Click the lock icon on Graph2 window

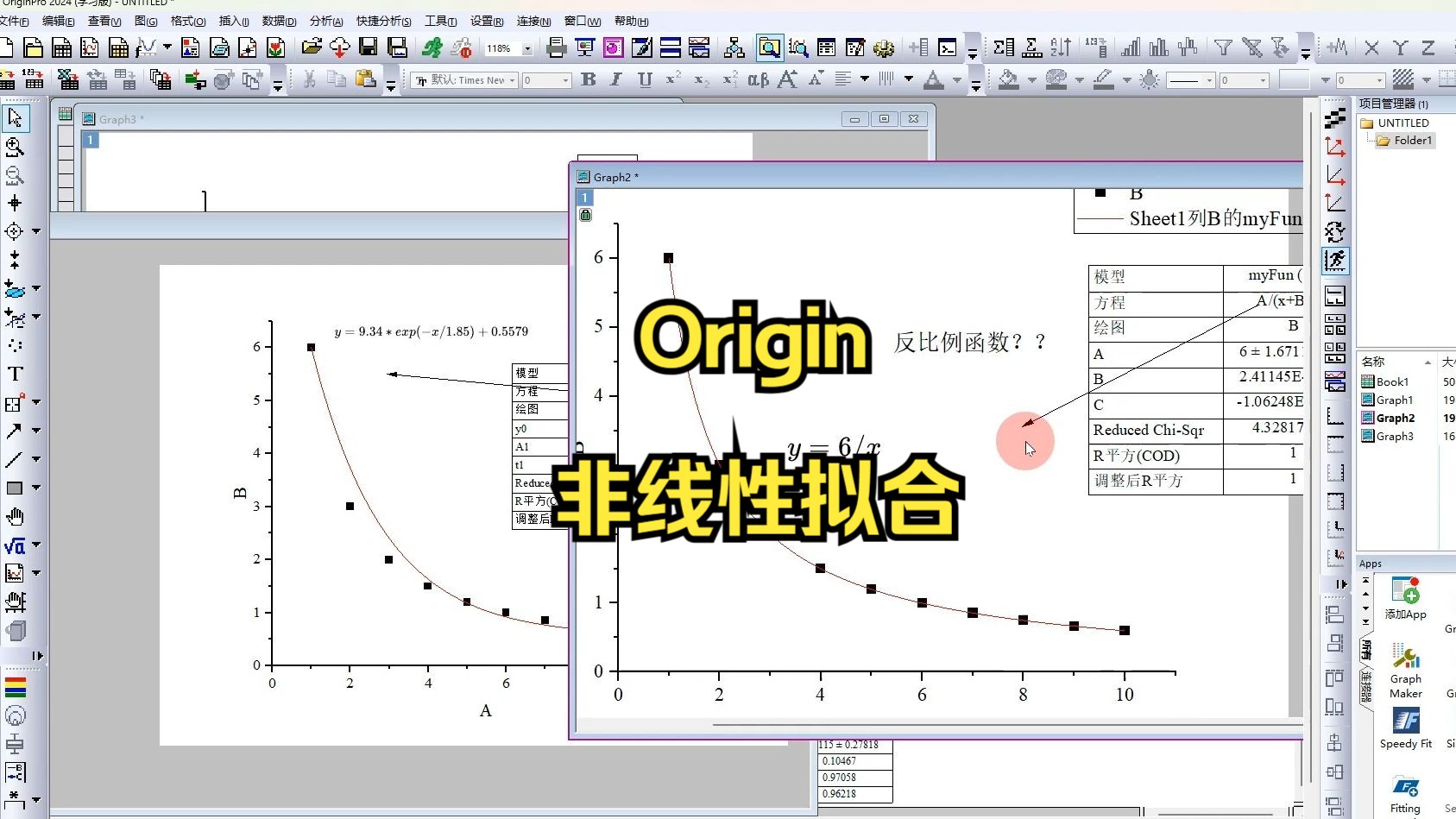click(x=585, y=215)
